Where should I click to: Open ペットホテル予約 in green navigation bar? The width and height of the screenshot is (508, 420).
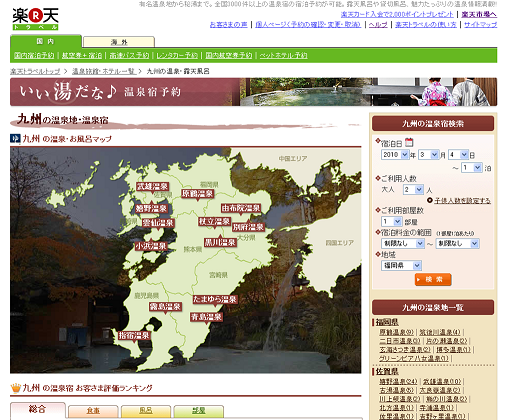(x=284, y=55)
